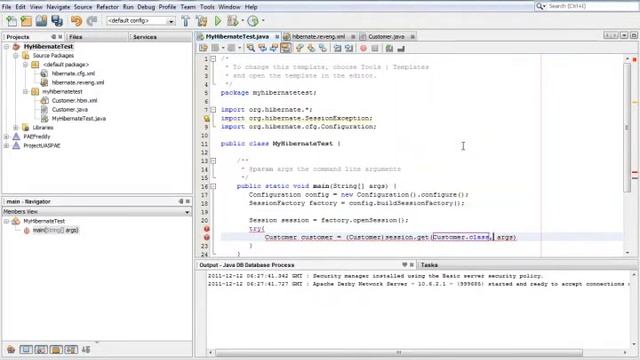Collapse the Source Packages node
The image size is (640, 360).
click(x=16, y=56)
